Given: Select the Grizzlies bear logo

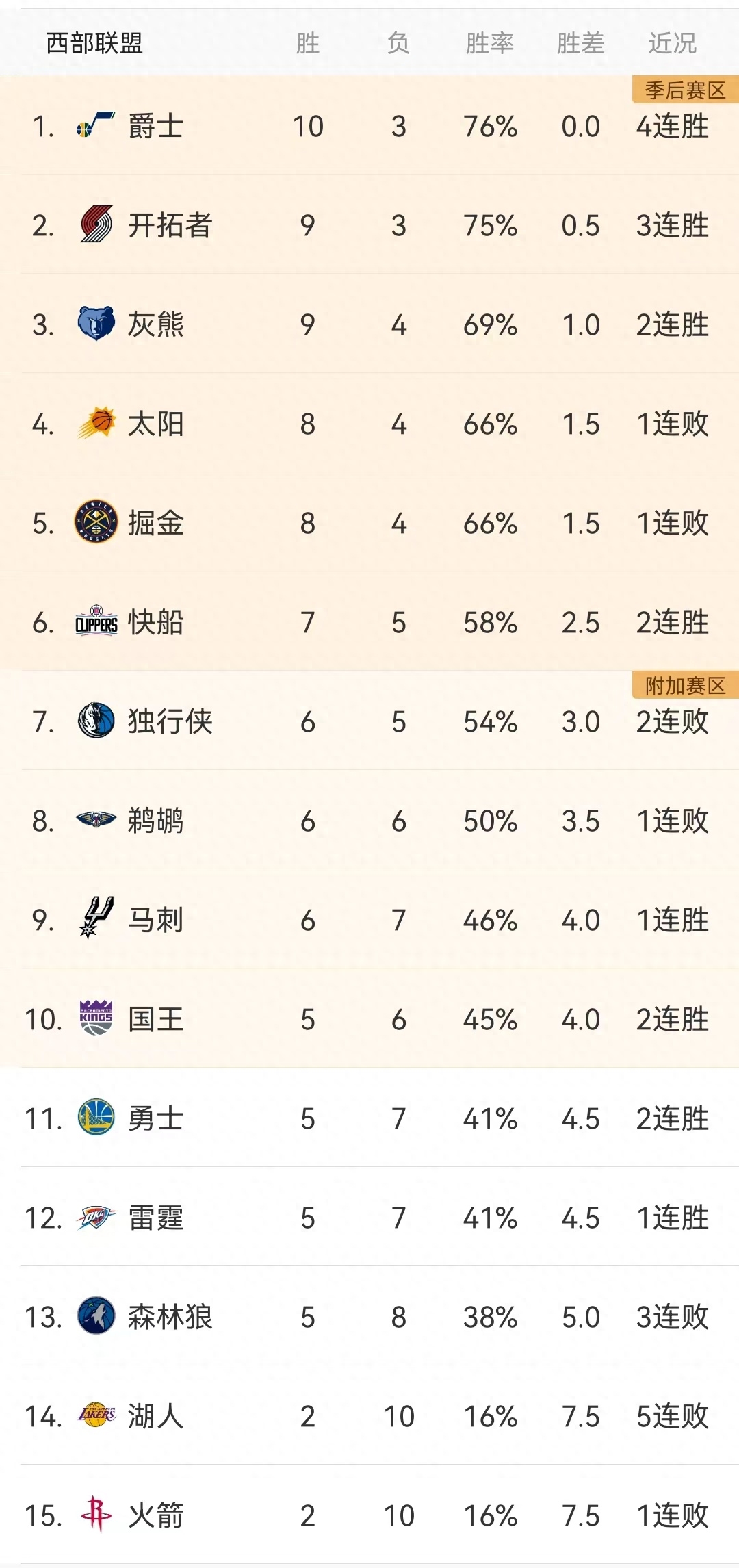Looking at the screenshot, I should 96,324.
